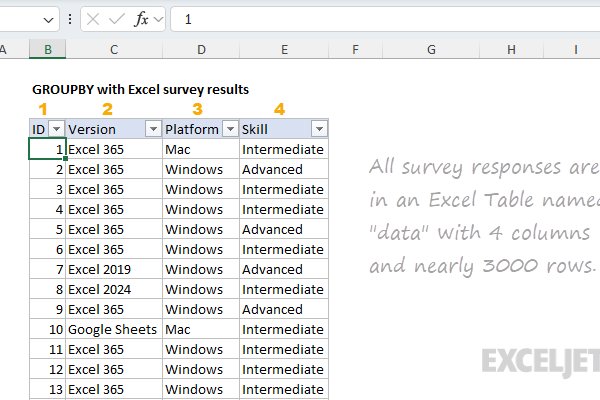Click the 'Skill' table header cell

coord(284,129)
